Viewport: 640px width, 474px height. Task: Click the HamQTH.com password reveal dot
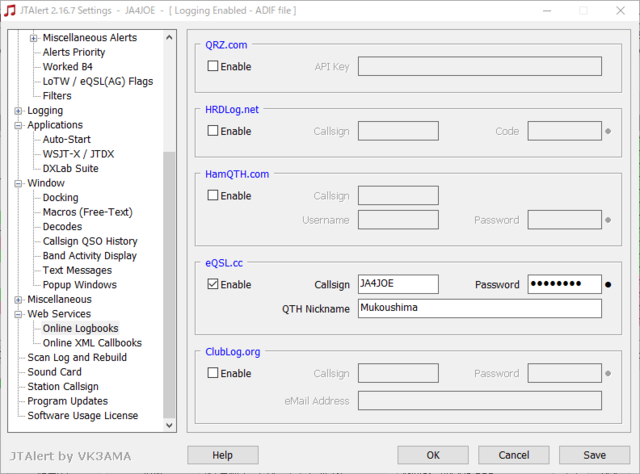[608, 220]
